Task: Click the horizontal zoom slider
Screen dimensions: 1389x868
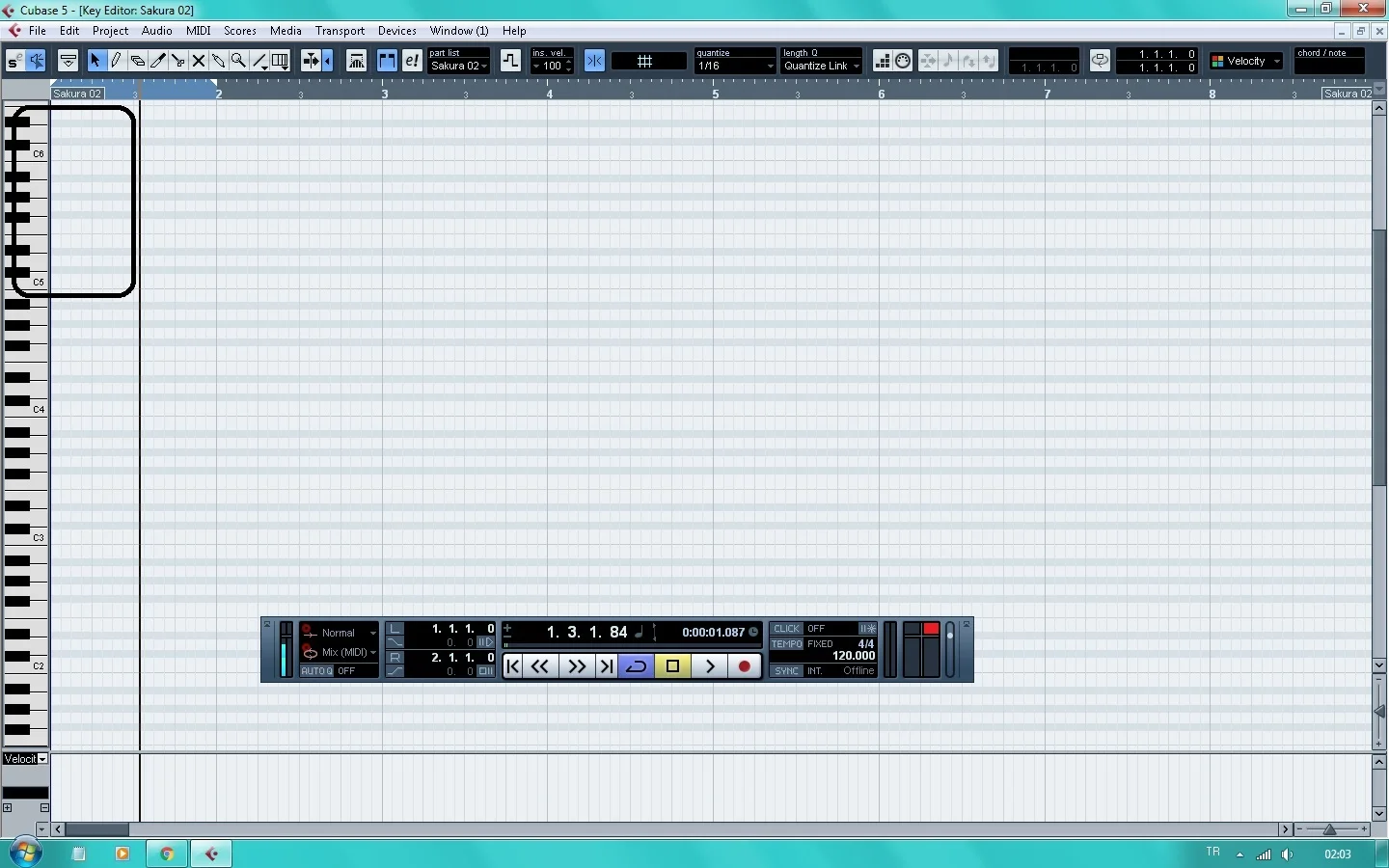Action: [1329, 829]
